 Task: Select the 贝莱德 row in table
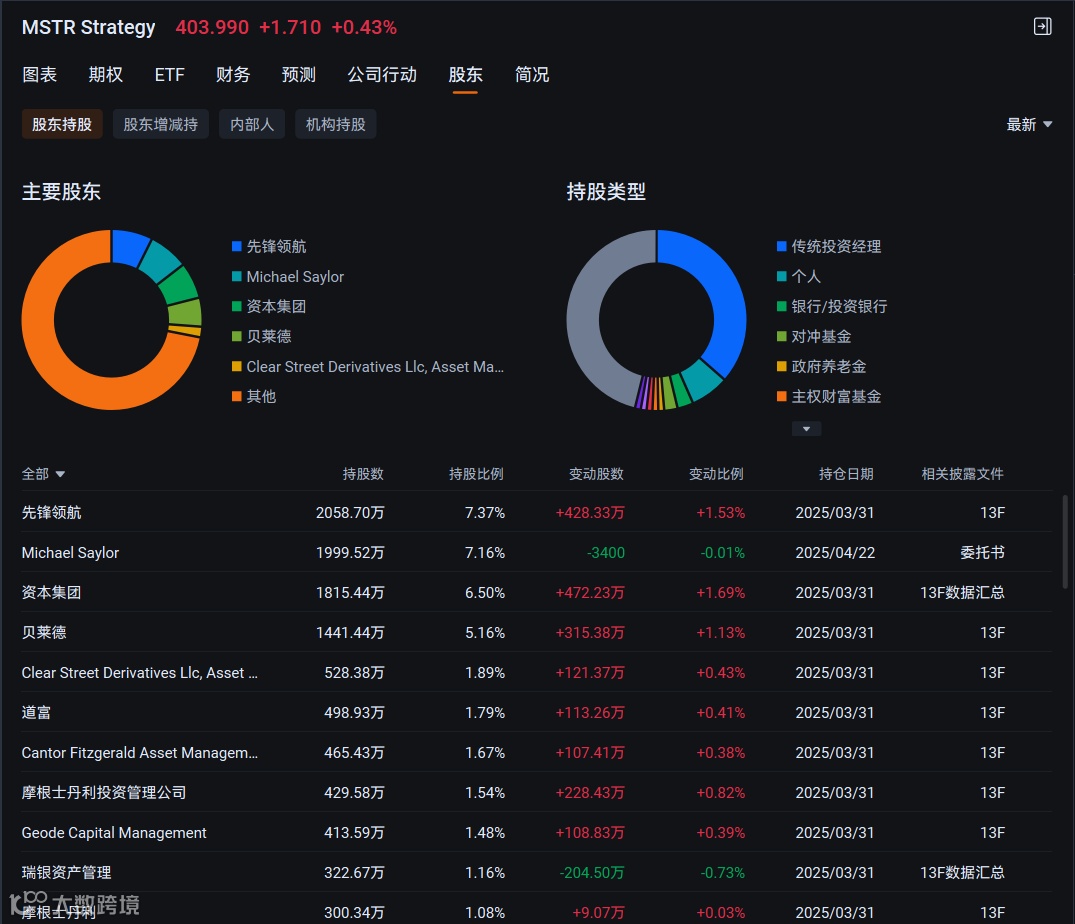[536, 632]
